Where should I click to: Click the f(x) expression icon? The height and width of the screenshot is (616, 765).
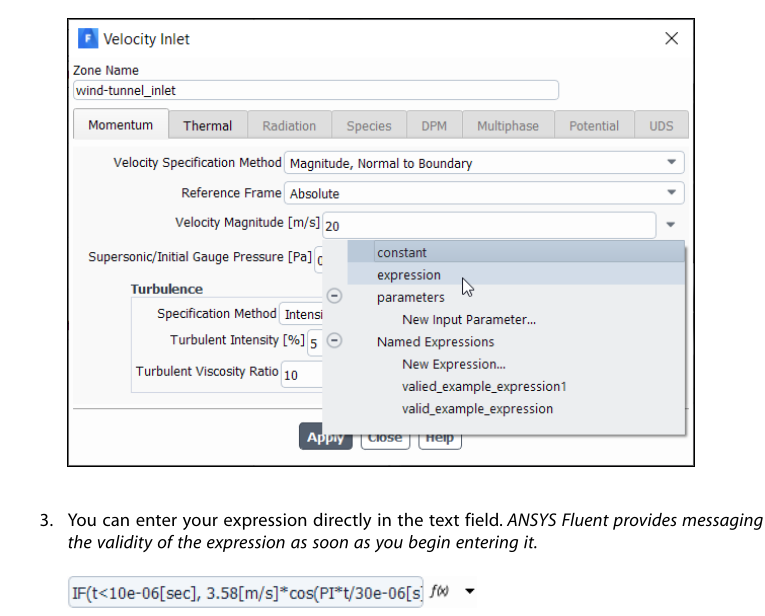pos(439,591)
